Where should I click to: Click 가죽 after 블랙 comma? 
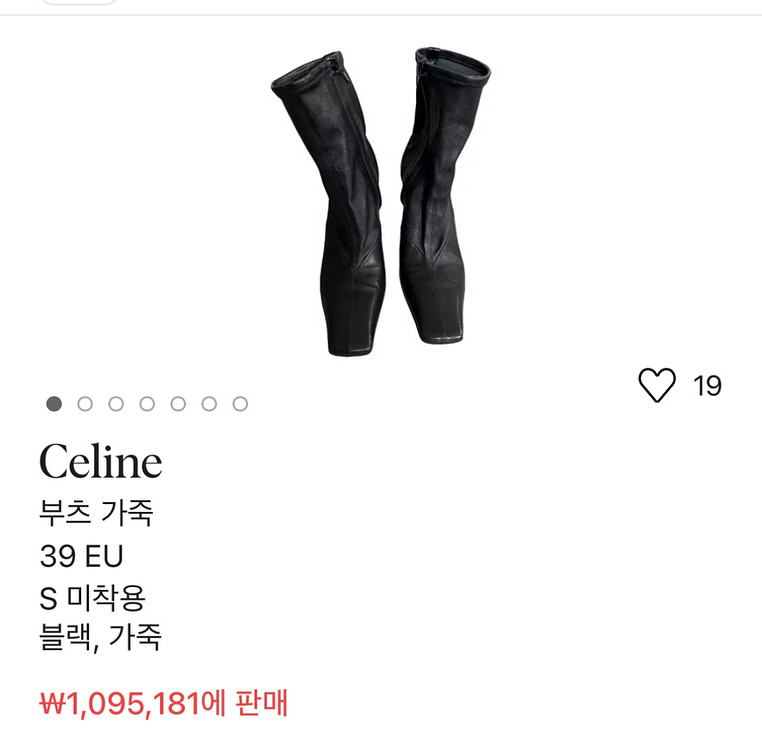pos(135,637)
